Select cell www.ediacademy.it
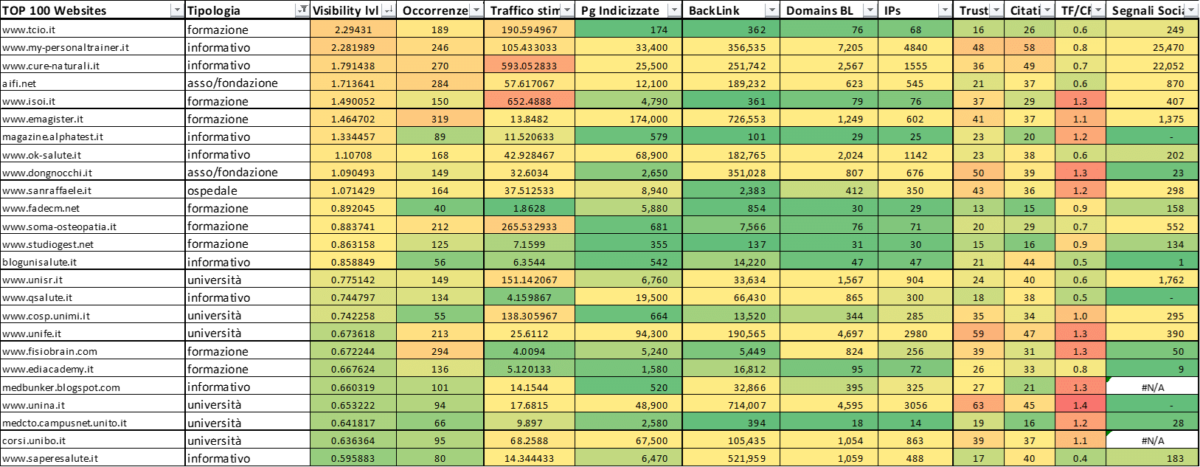This screenshot has height=467, width=1200. pos(92,370)
